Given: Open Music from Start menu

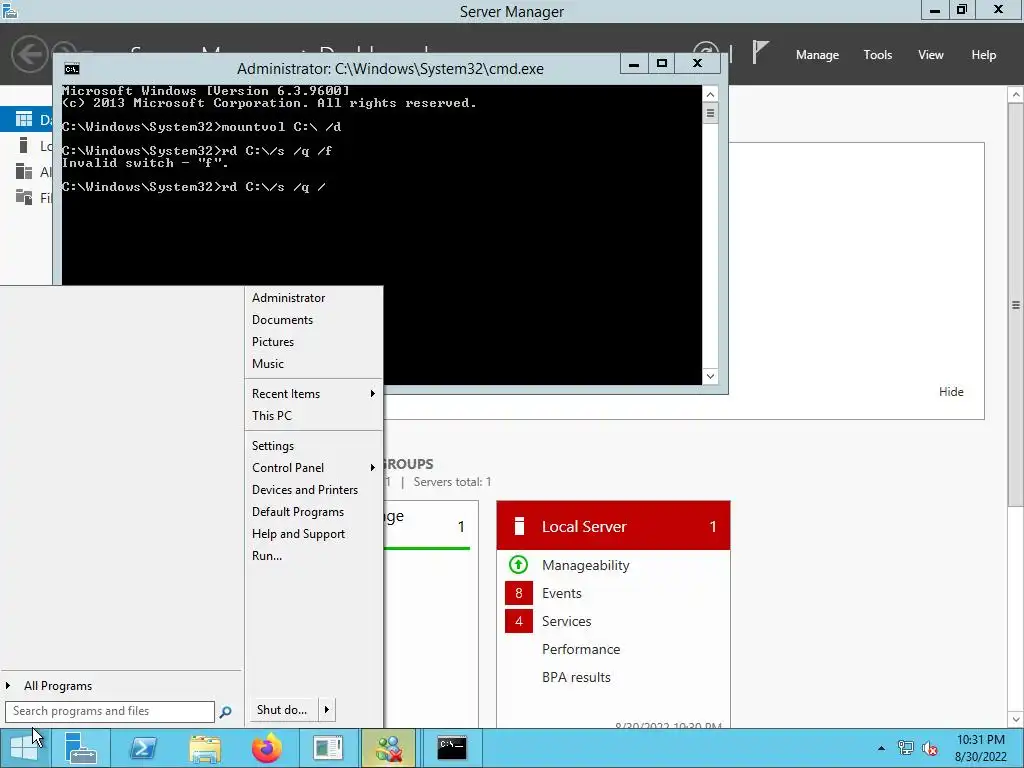Looking at the screenshot, I should (313, 364).
